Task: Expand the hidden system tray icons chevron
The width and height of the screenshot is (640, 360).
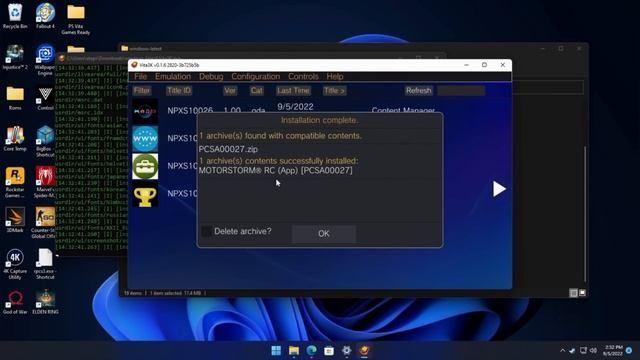Action: point(562,351)
